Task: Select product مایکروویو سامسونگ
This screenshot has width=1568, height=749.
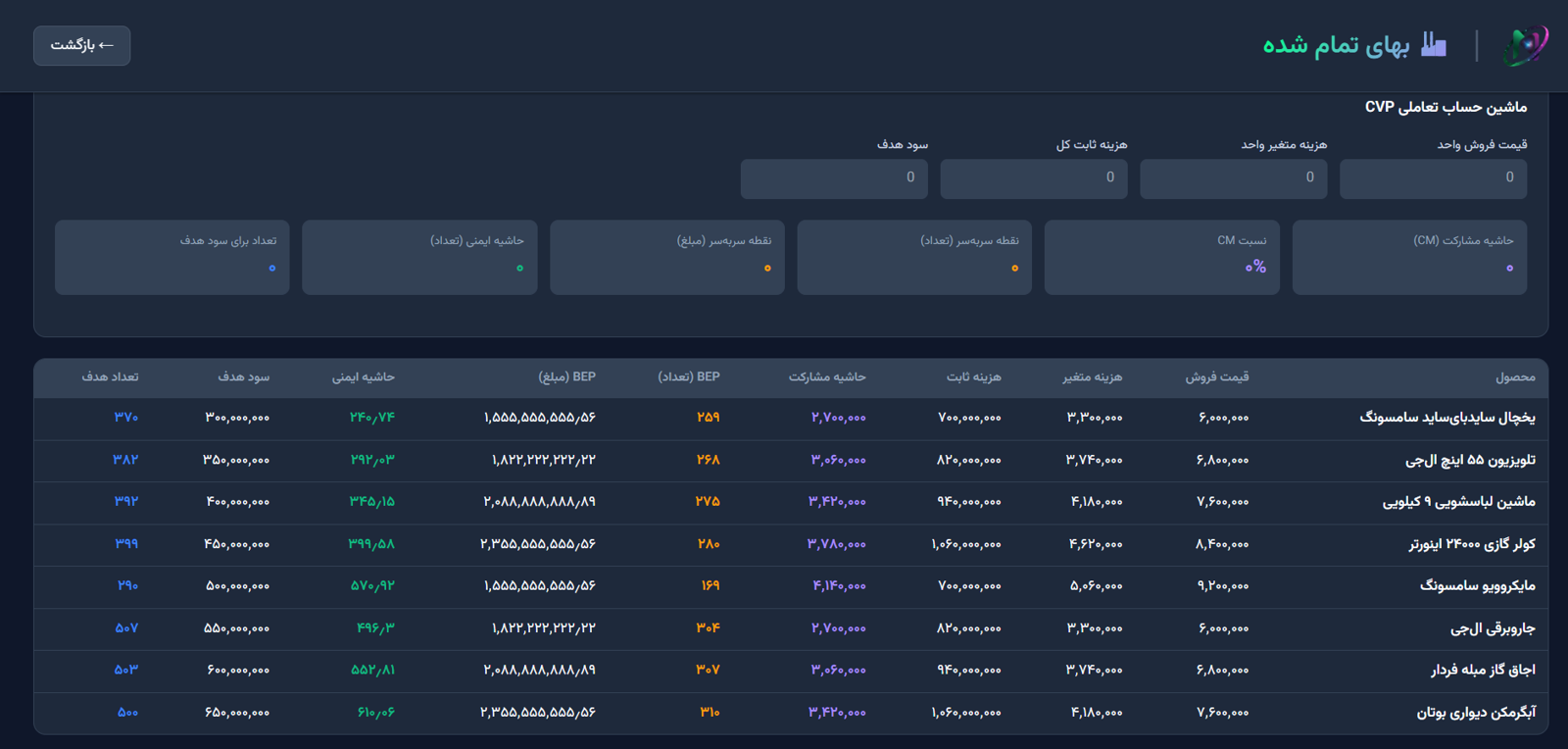Action: [x=1478, y=586]
